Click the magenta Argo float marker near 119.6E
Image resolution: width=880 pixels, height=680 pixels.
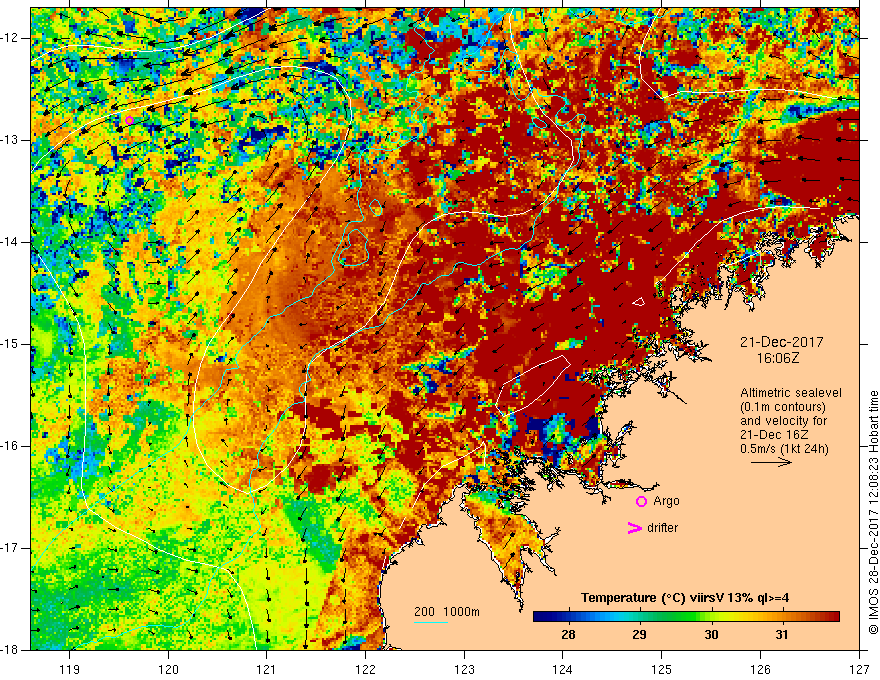[129, 120]
